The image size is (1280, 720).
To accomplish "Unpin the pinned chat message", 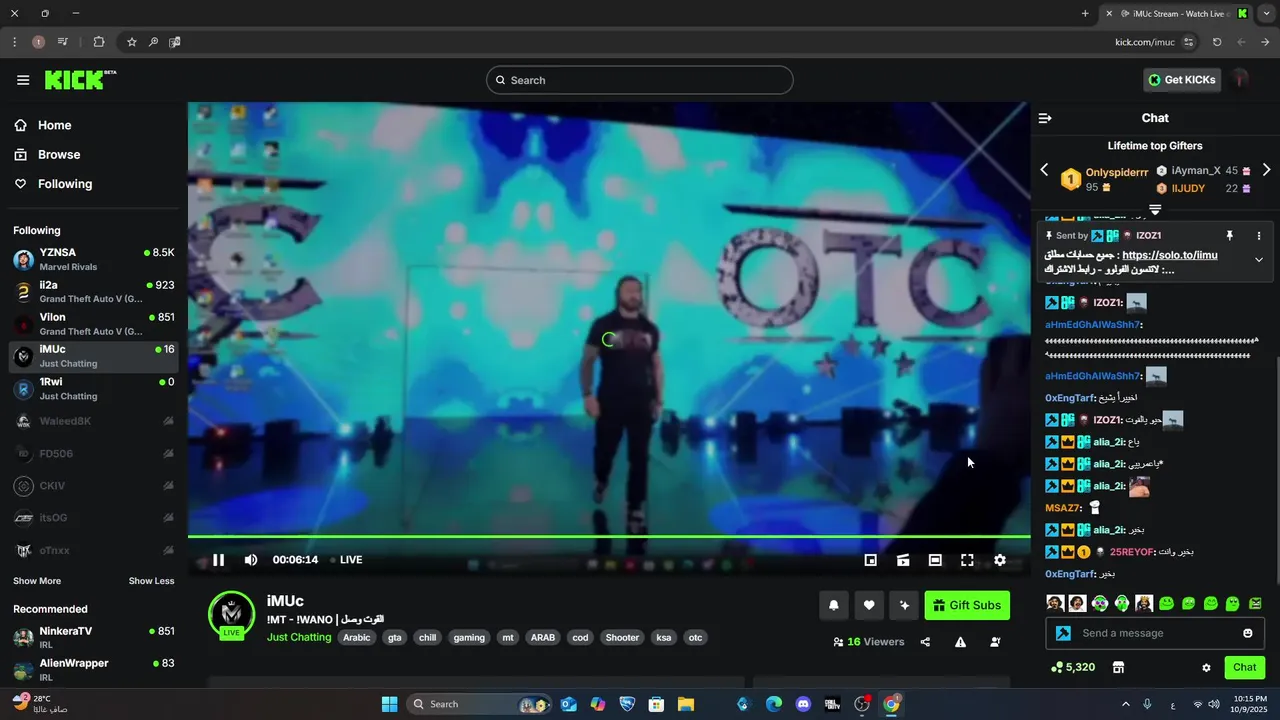I will click(1230, 236).
